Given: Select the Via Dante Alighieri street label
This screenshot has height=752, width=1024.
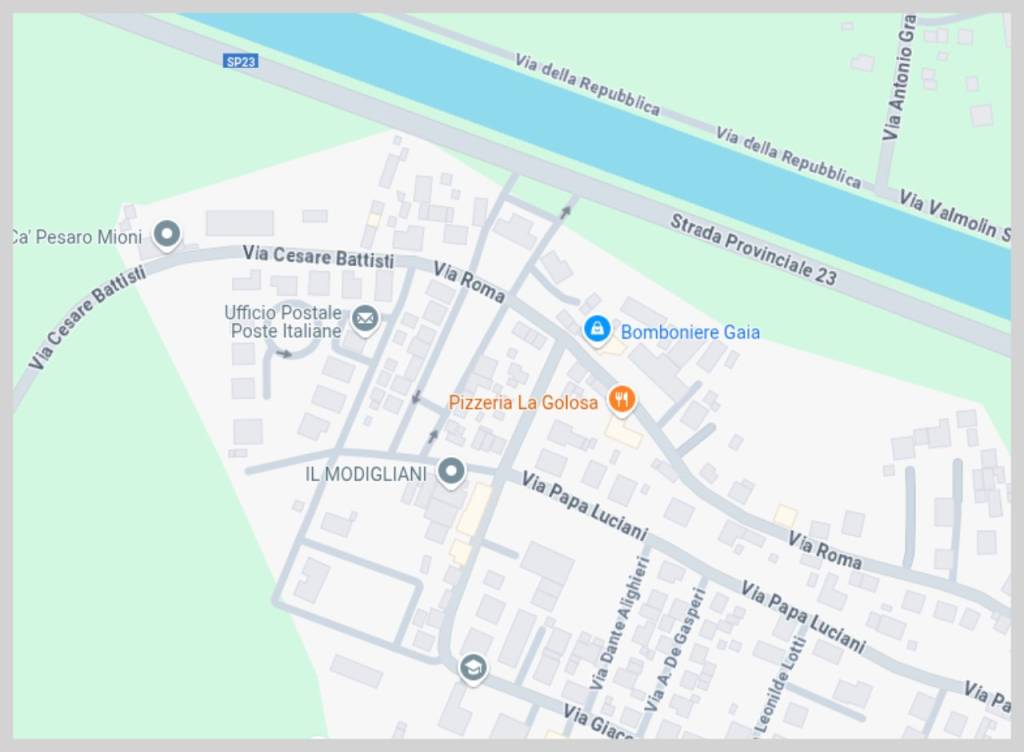Looking at the screenshot, I should coord(619,623).
